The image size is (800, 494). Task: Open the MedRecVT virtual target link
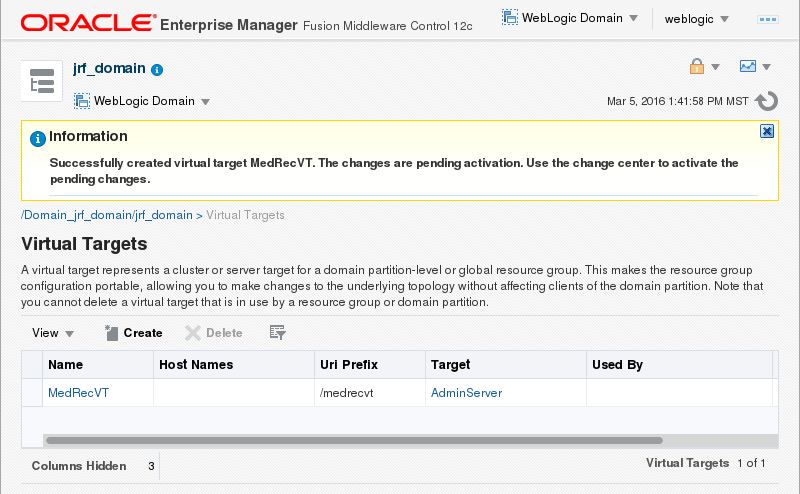(x=78, y=393)
